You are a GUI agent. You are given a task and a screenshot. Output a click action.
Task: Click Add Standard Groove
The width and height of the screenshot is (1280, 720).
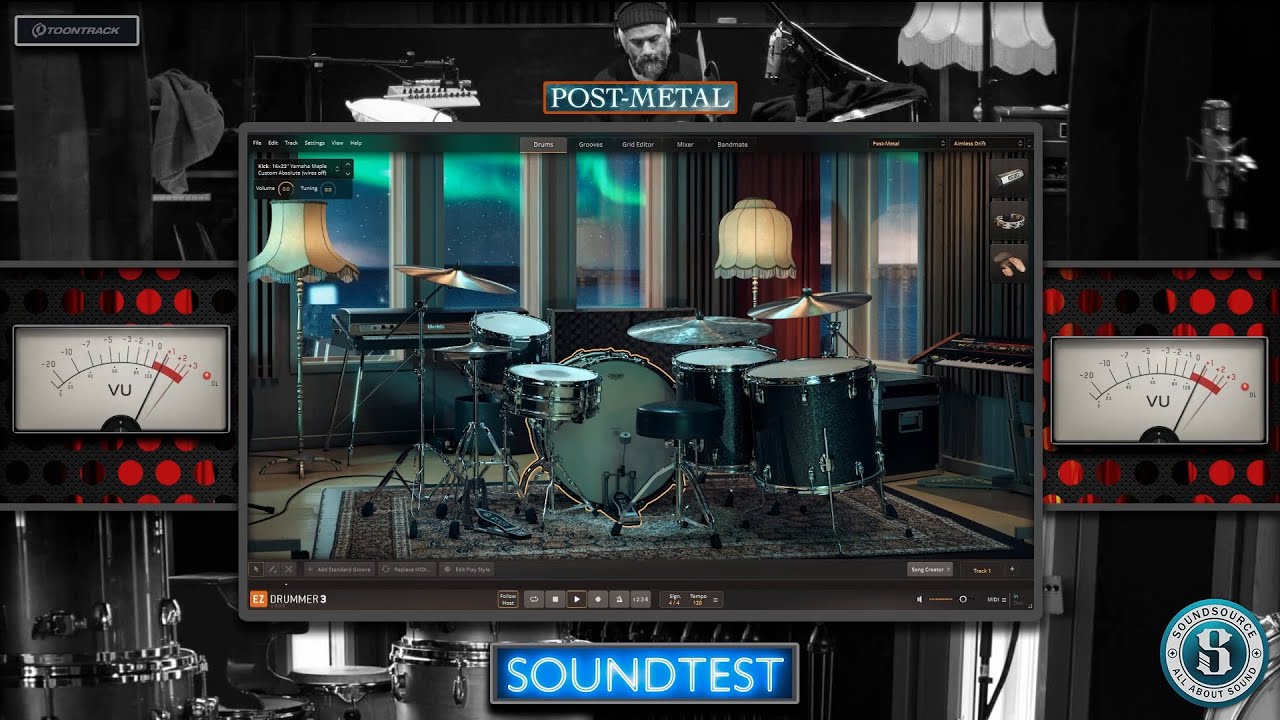[339, 569]
